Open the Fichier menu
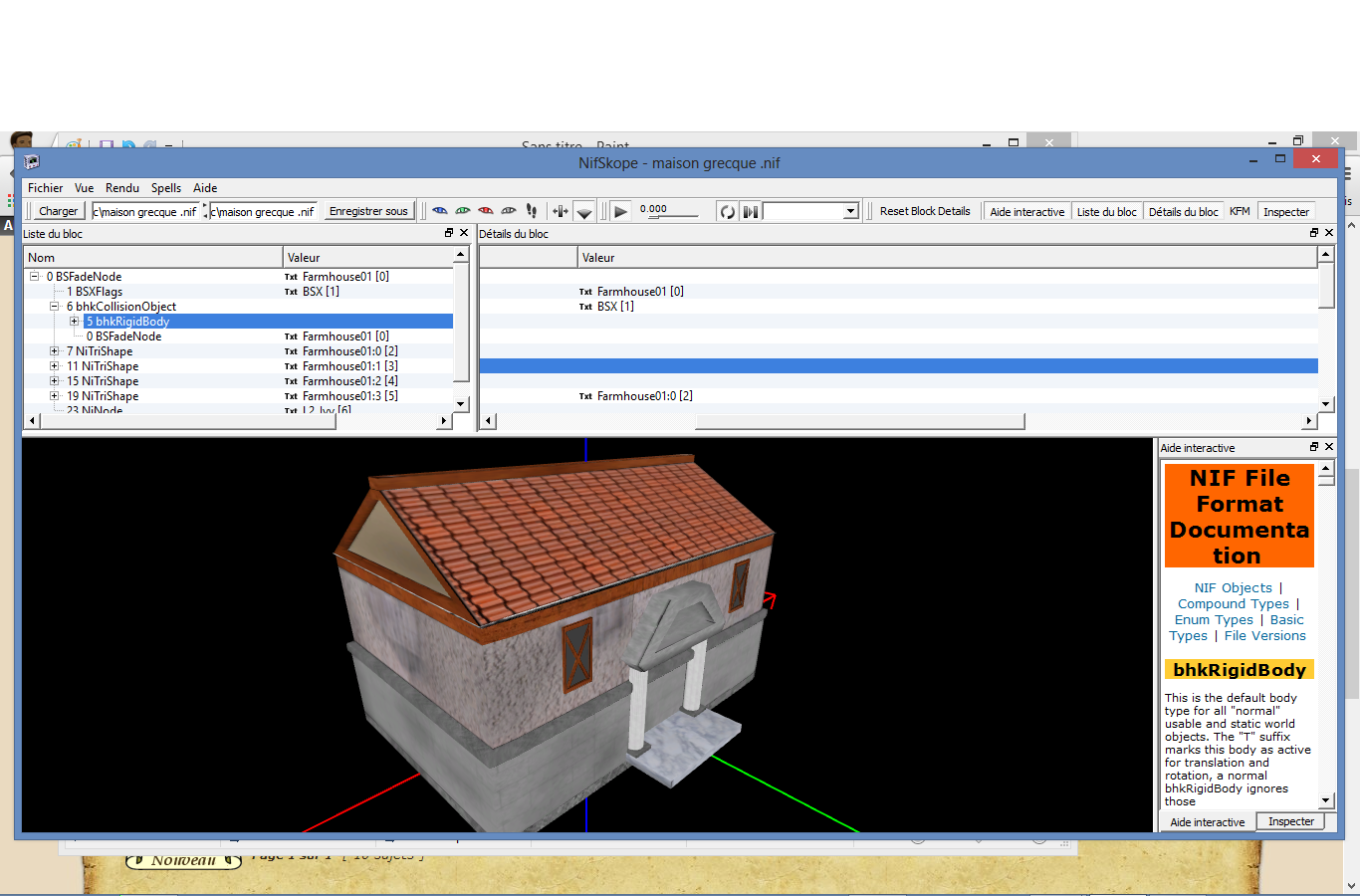 (x=45, y=187)
